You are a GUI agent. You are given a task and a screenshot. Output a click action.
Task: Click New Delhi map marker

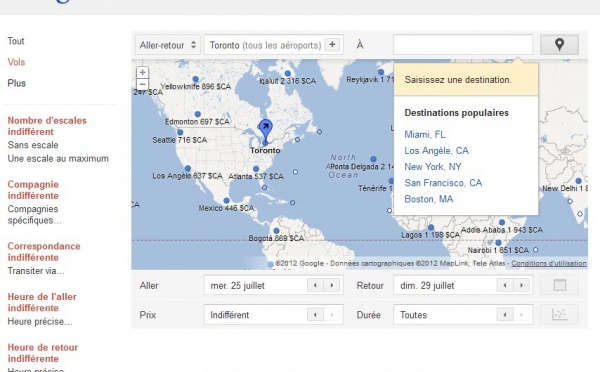(x=579, y=181)
